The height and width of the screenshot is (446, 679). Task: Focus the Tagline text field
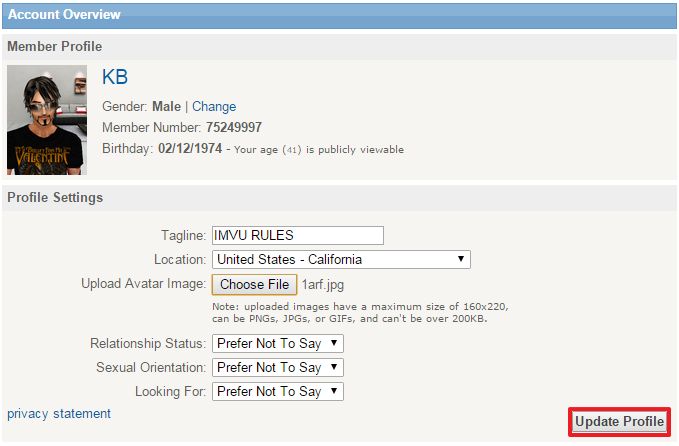click(x=298, y=235)
